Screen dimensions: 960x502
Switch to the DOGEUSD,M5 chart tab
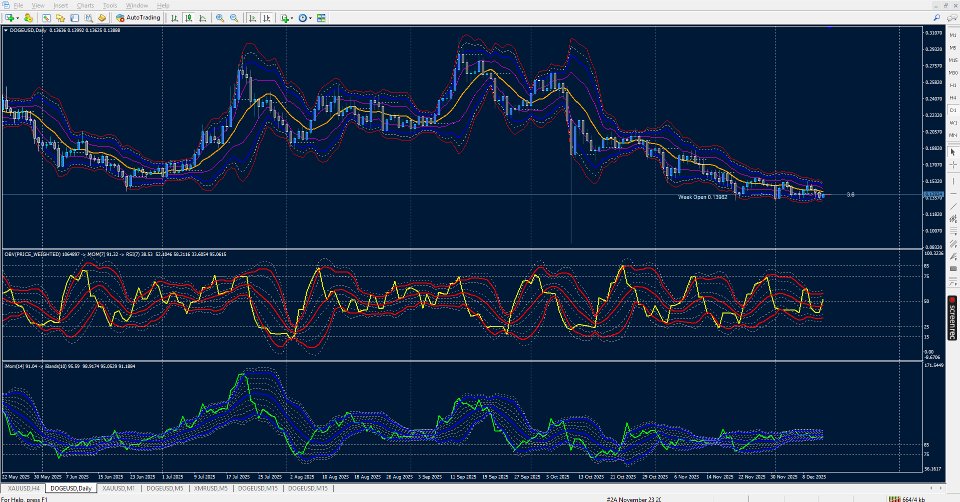click(x=164, y=489)
